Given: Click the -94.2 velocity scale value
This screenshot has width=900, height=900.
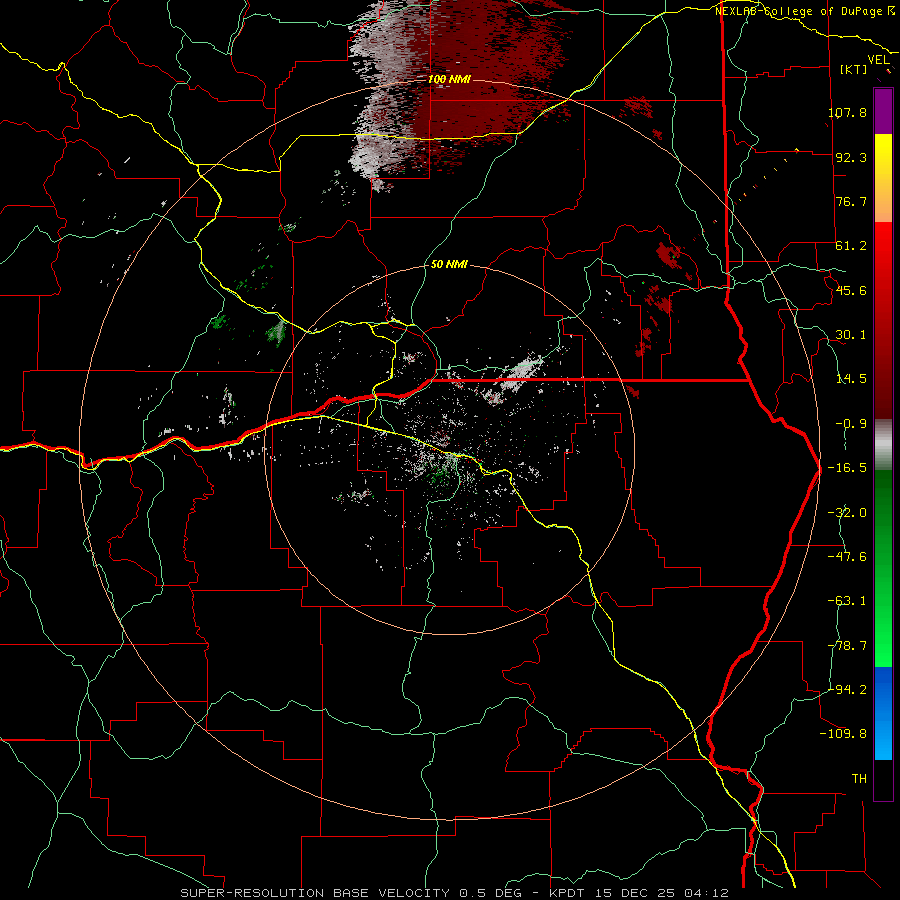Looking at the screenshot, I should point(847,689).
